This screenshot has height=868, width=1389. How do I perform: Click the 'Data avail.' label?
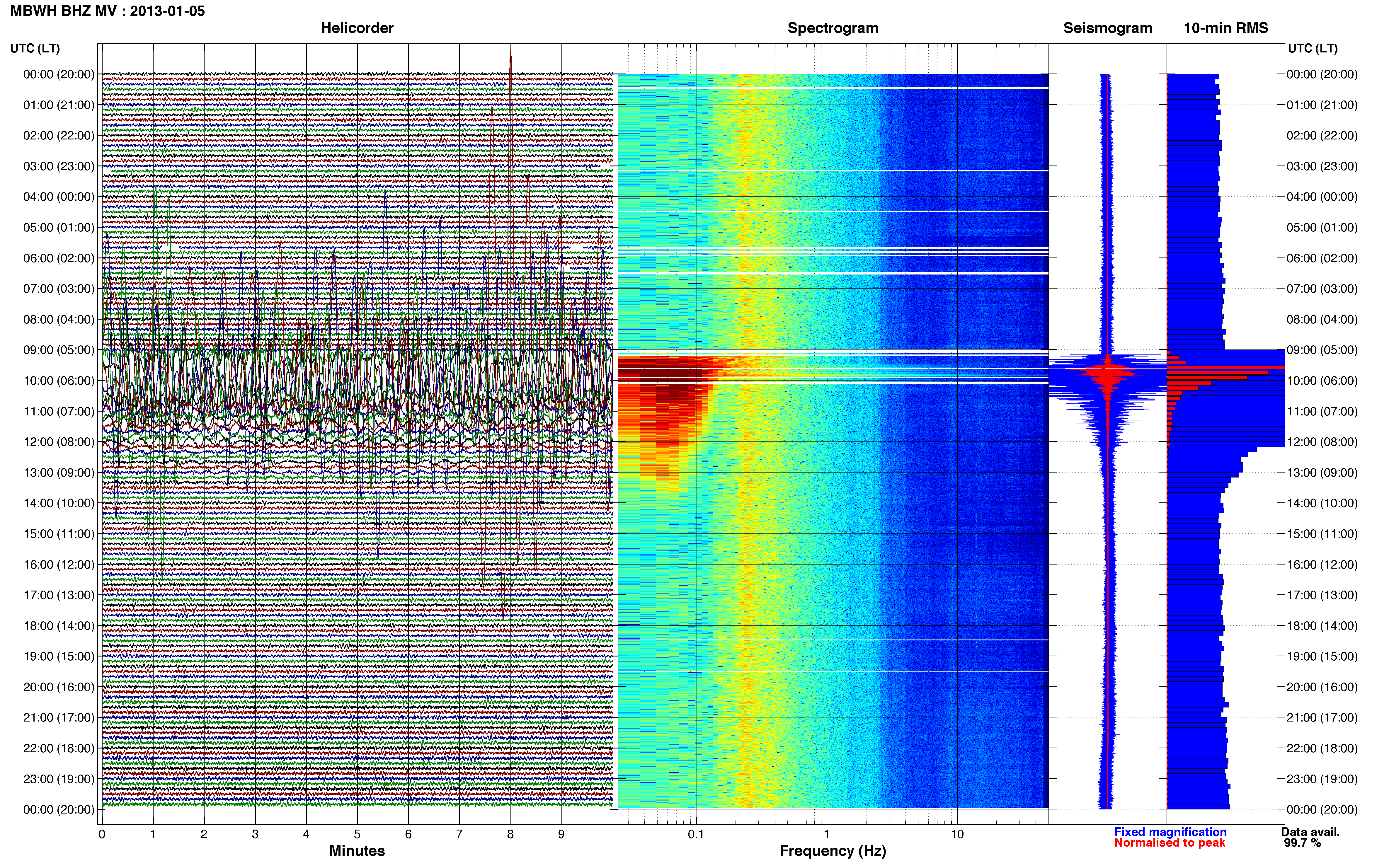[x=1310, y=832]
